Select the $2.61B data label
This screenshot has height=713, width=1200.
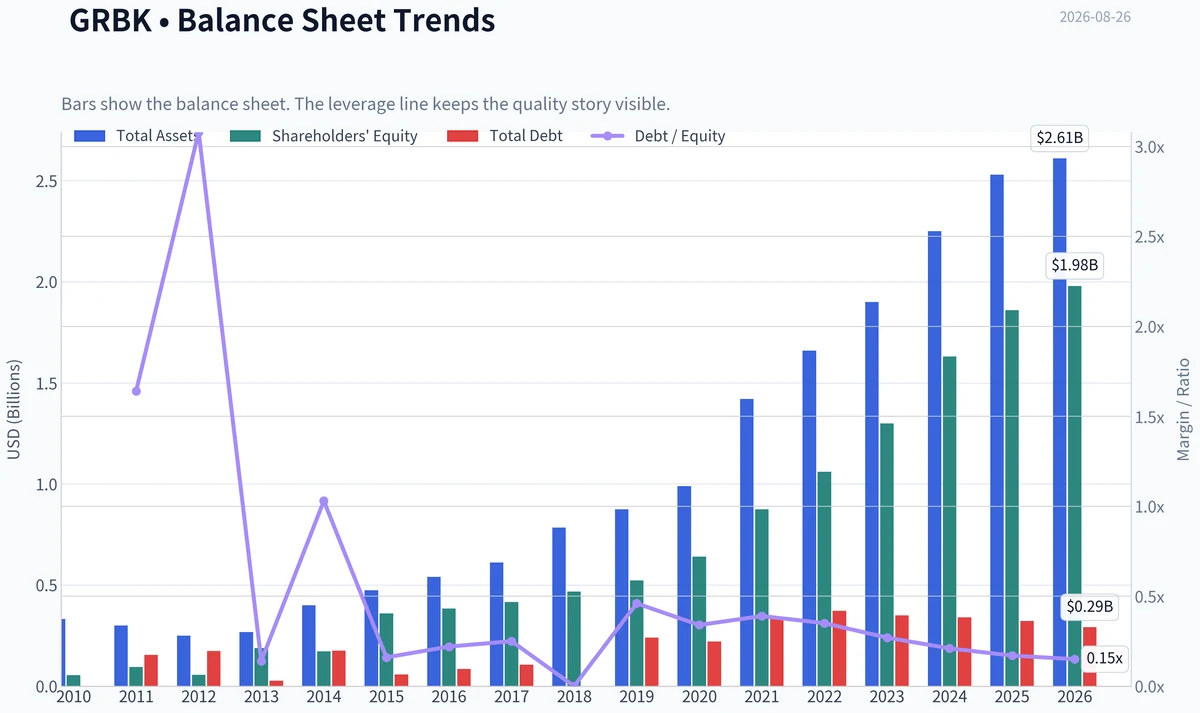point(1059,138)
